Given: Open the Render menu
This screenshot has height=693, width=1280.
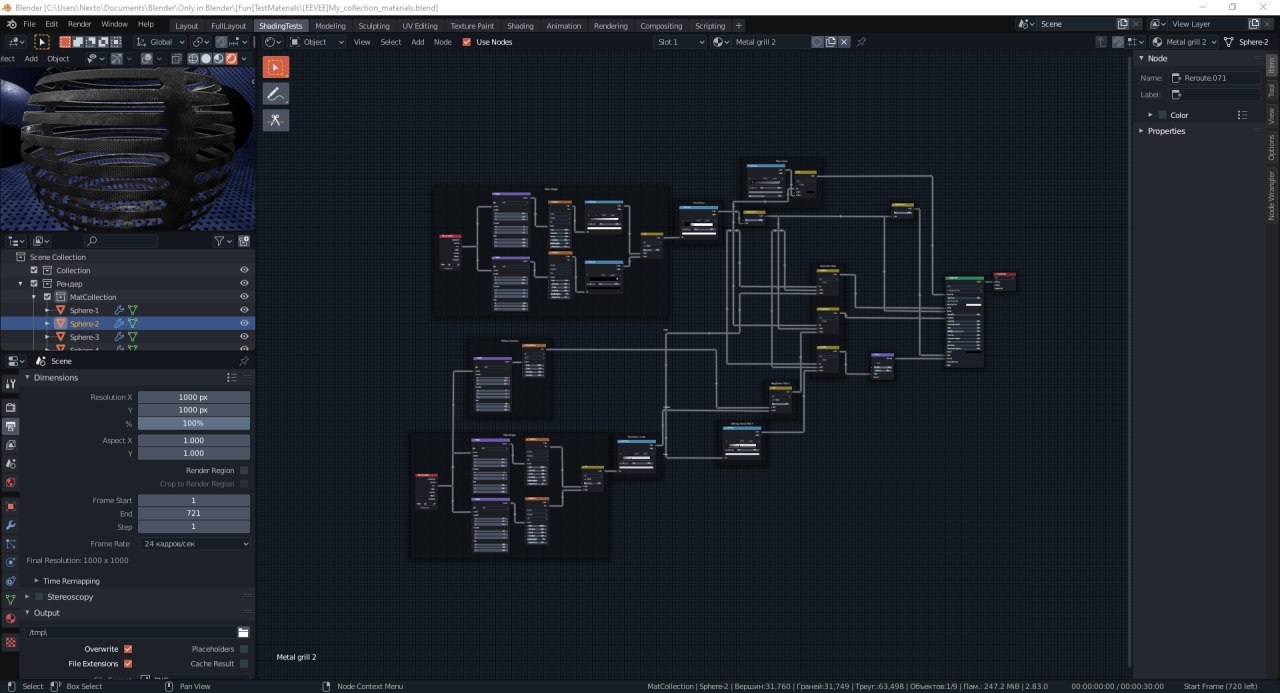Looking at the screenshot, I should click(79, 24).
